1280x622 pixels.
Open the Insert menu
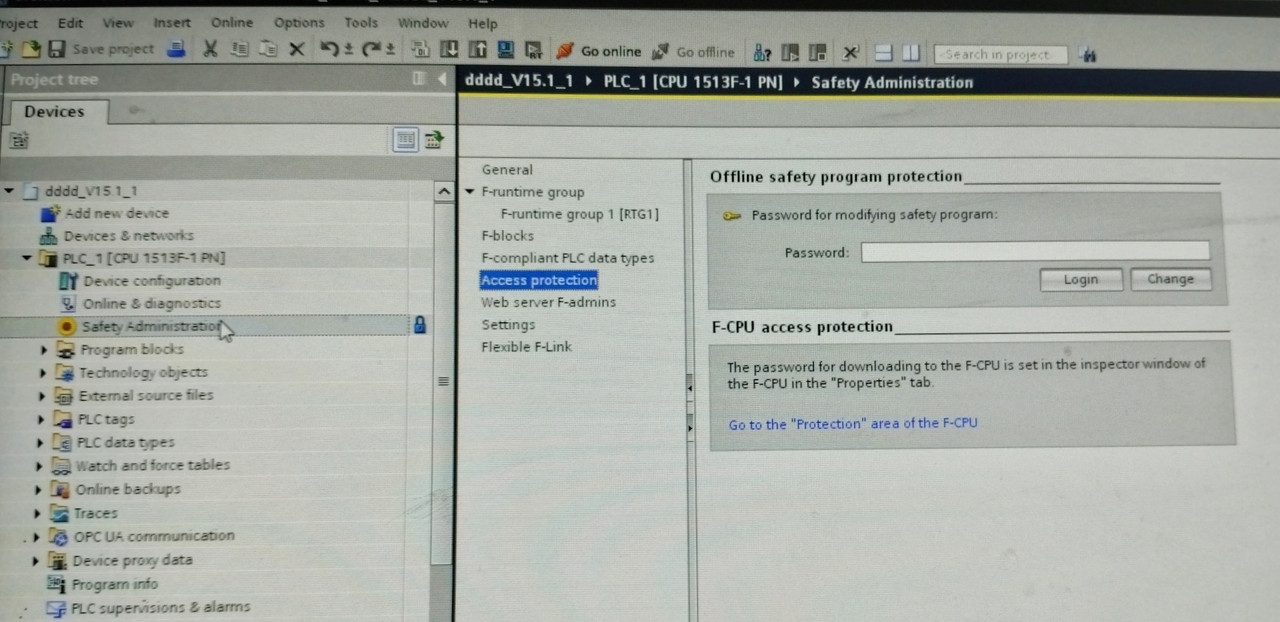point(172,22)
